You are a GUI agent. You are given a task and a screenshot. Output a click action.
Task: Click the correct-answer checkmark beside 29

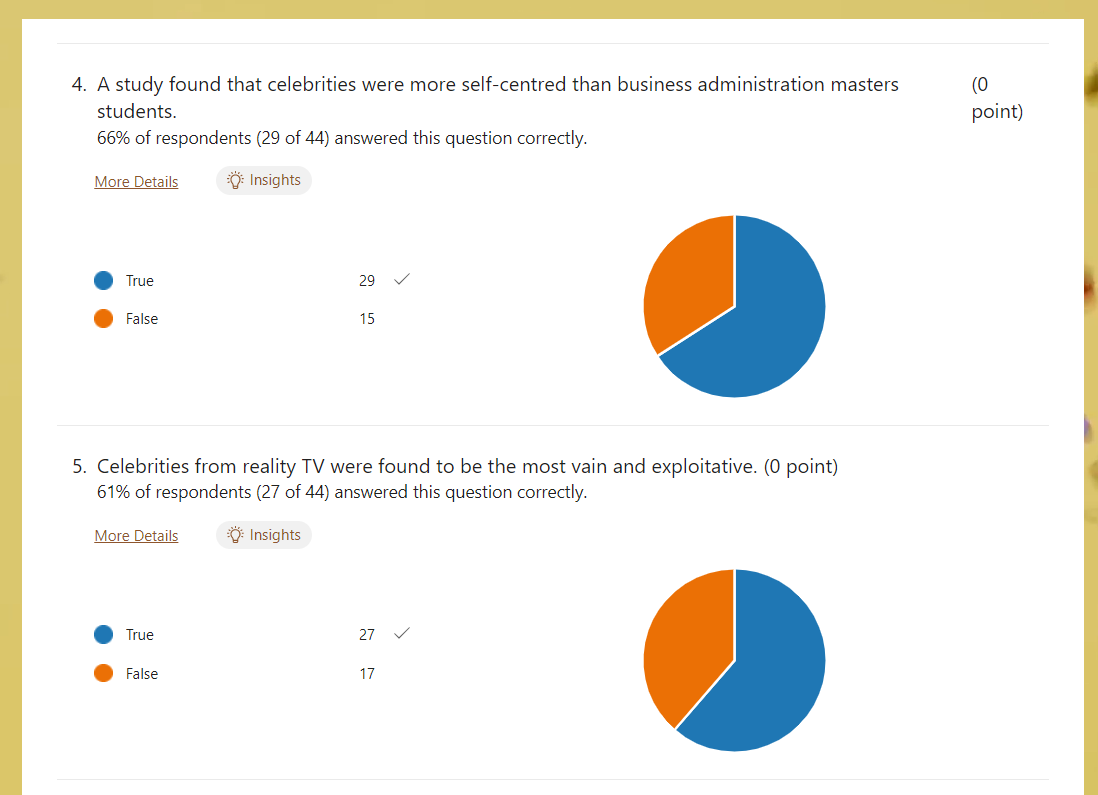pyautogui.click(x=402, y=279)
